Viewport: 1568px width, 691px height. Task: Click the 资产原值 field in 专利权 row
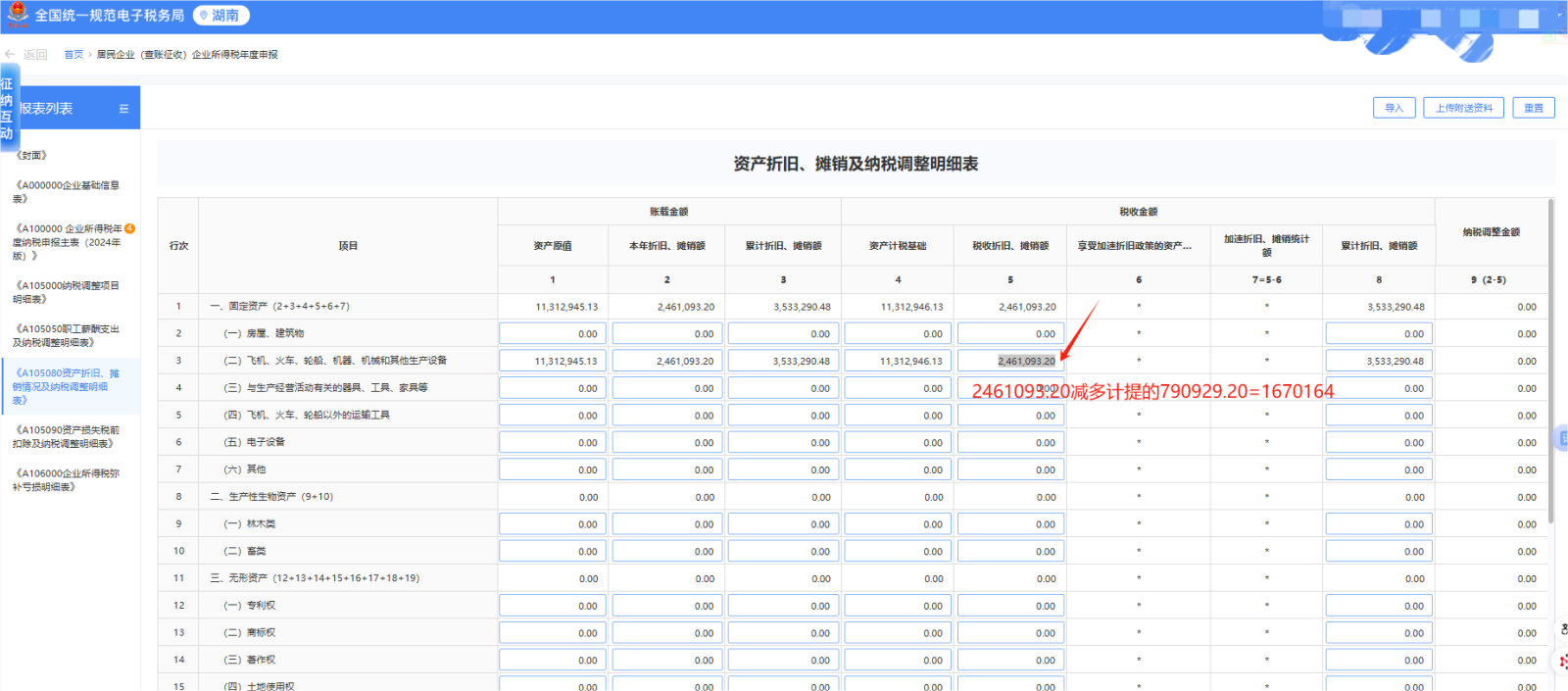552,605
